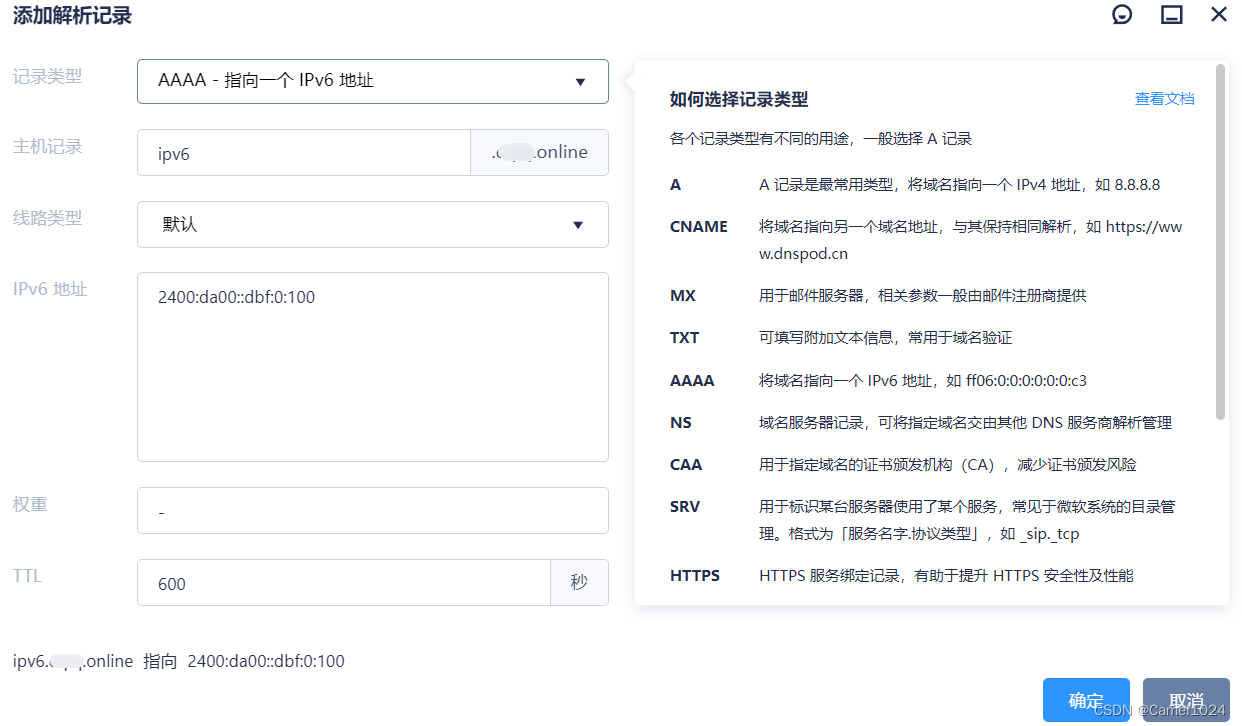Click the 记录类型 field label
This screenshot has height=726, width=1242.
(47, 76)
